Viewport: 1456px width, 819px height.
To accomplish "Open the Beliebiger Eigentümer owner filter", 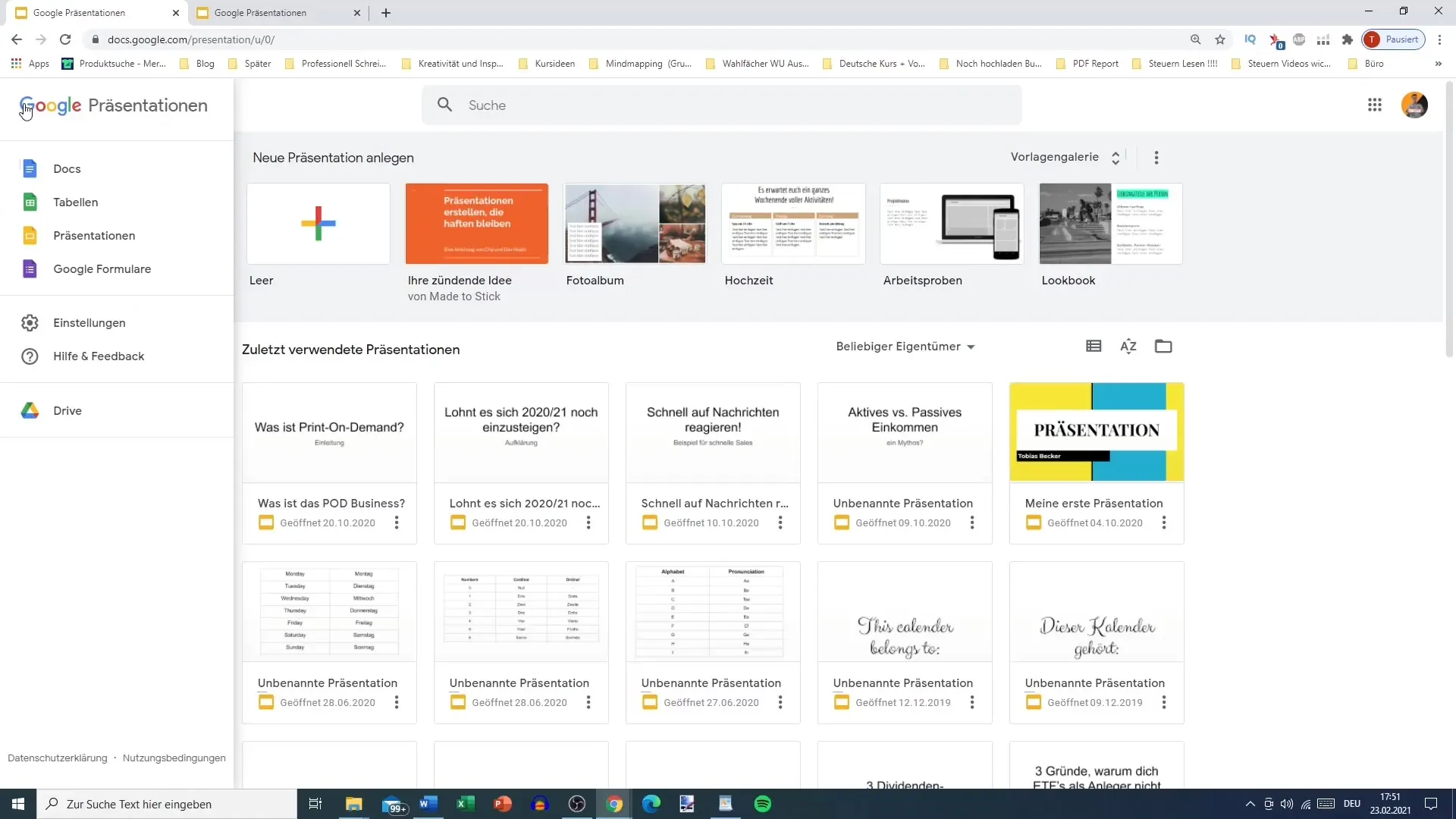I will (x=905, y=347).
